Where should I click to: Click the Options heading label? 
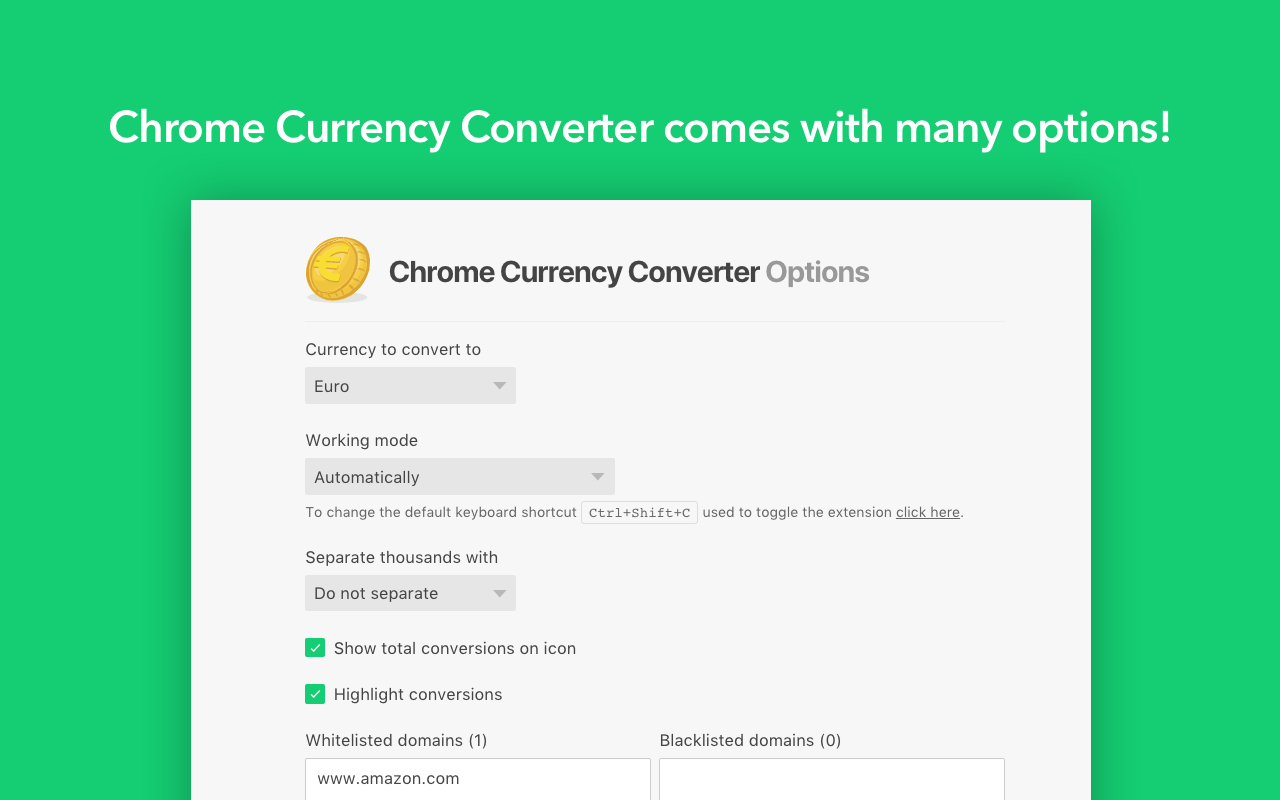point(817,271)
